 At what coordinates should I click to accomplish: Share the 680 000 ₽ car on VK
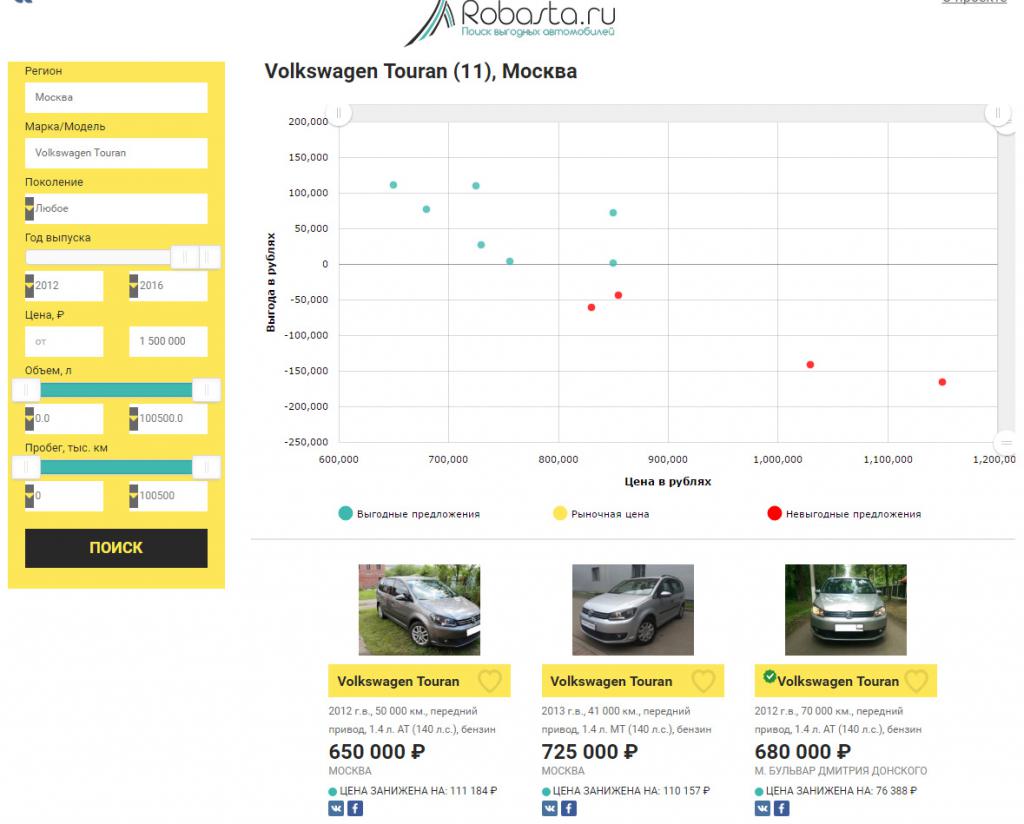(x=763, y=808)
